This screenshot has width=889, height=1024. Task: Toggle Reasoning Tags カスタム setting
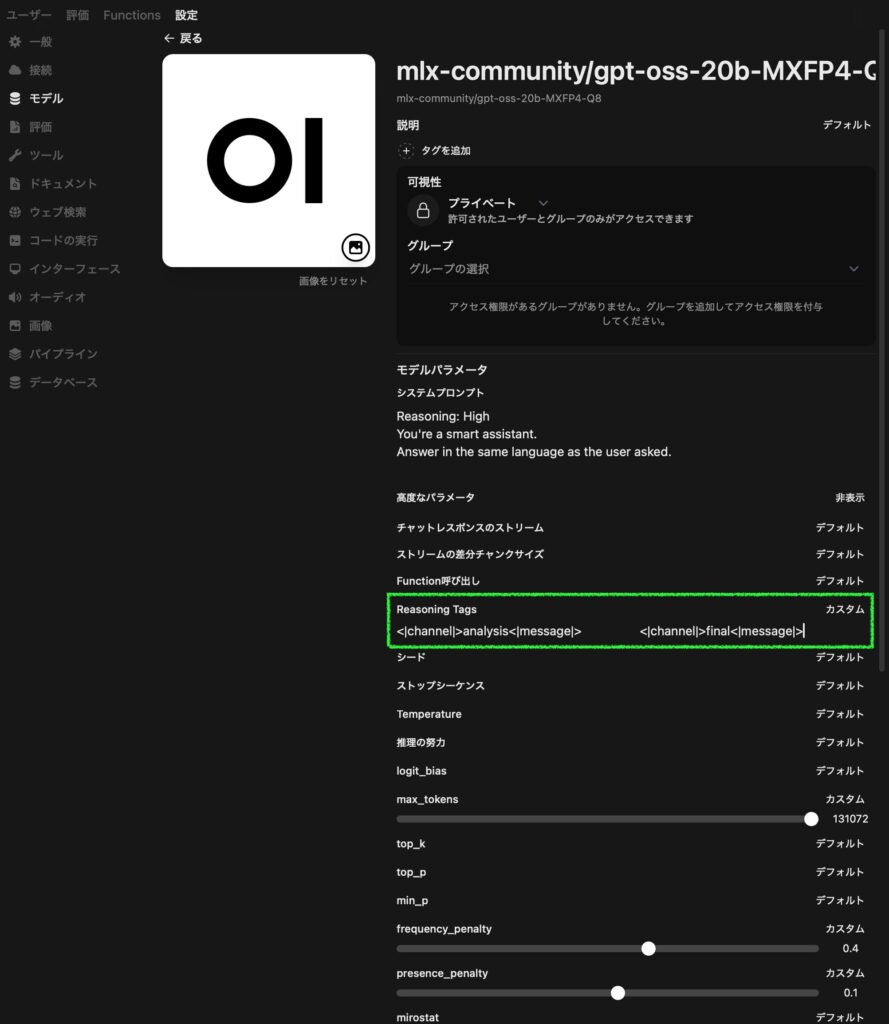[x=845, y=609]
